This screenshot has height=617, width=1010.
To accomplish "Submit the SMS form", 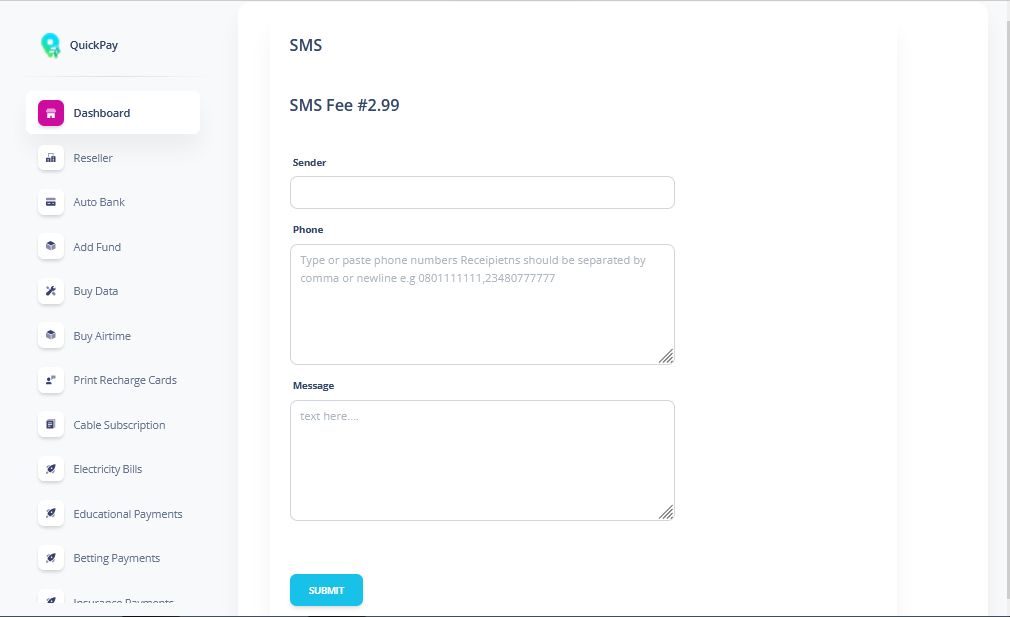I will click(x=326, y=590).
